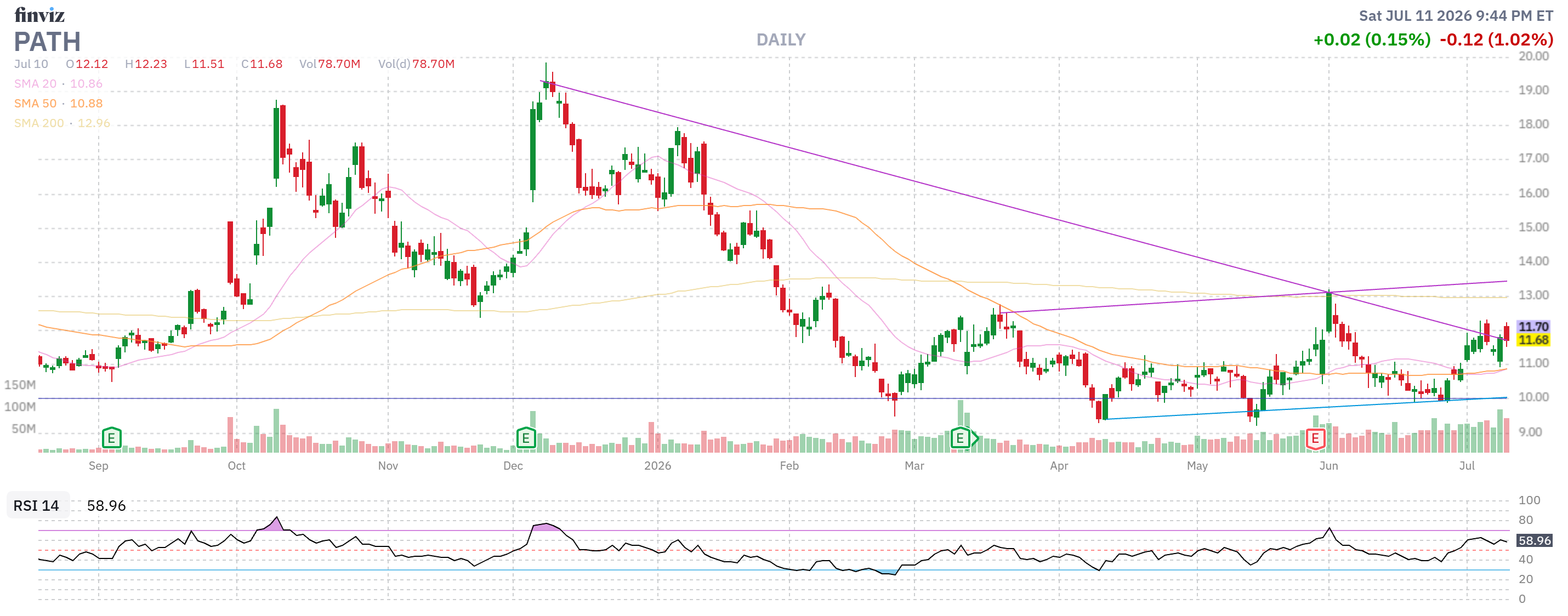The height and width of the screenshot is (616, 1568).
Task: Click the Jul label on time axis
Action: coord(1467,466)
